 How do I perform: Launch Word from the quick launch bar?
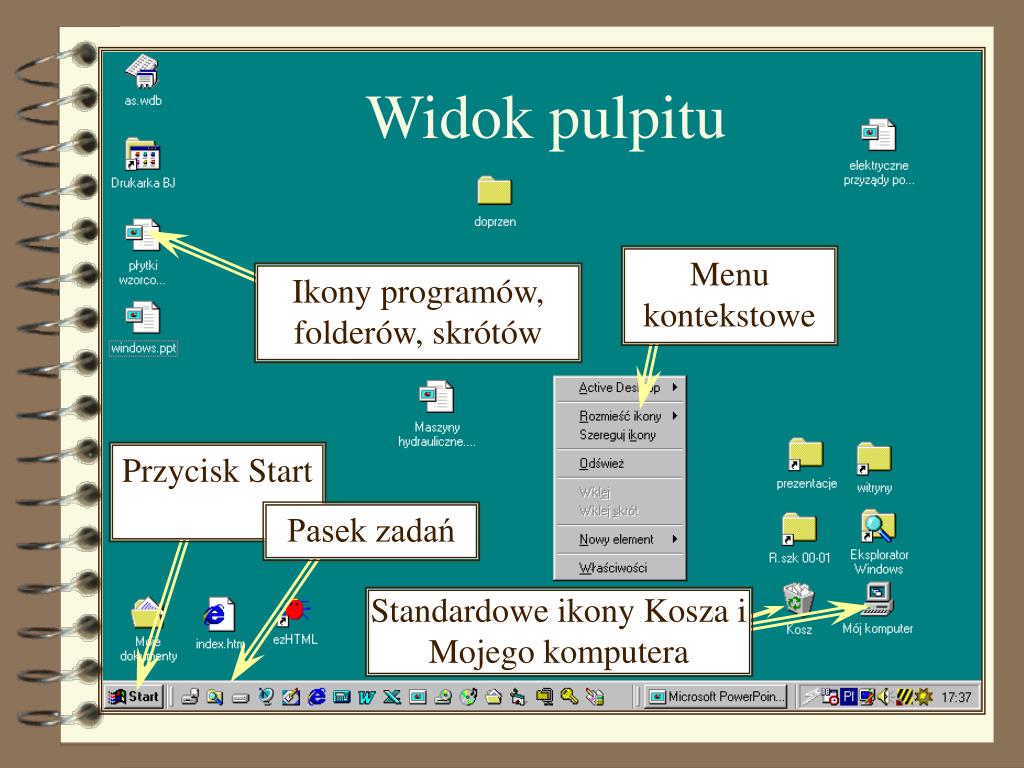(367, 697)
